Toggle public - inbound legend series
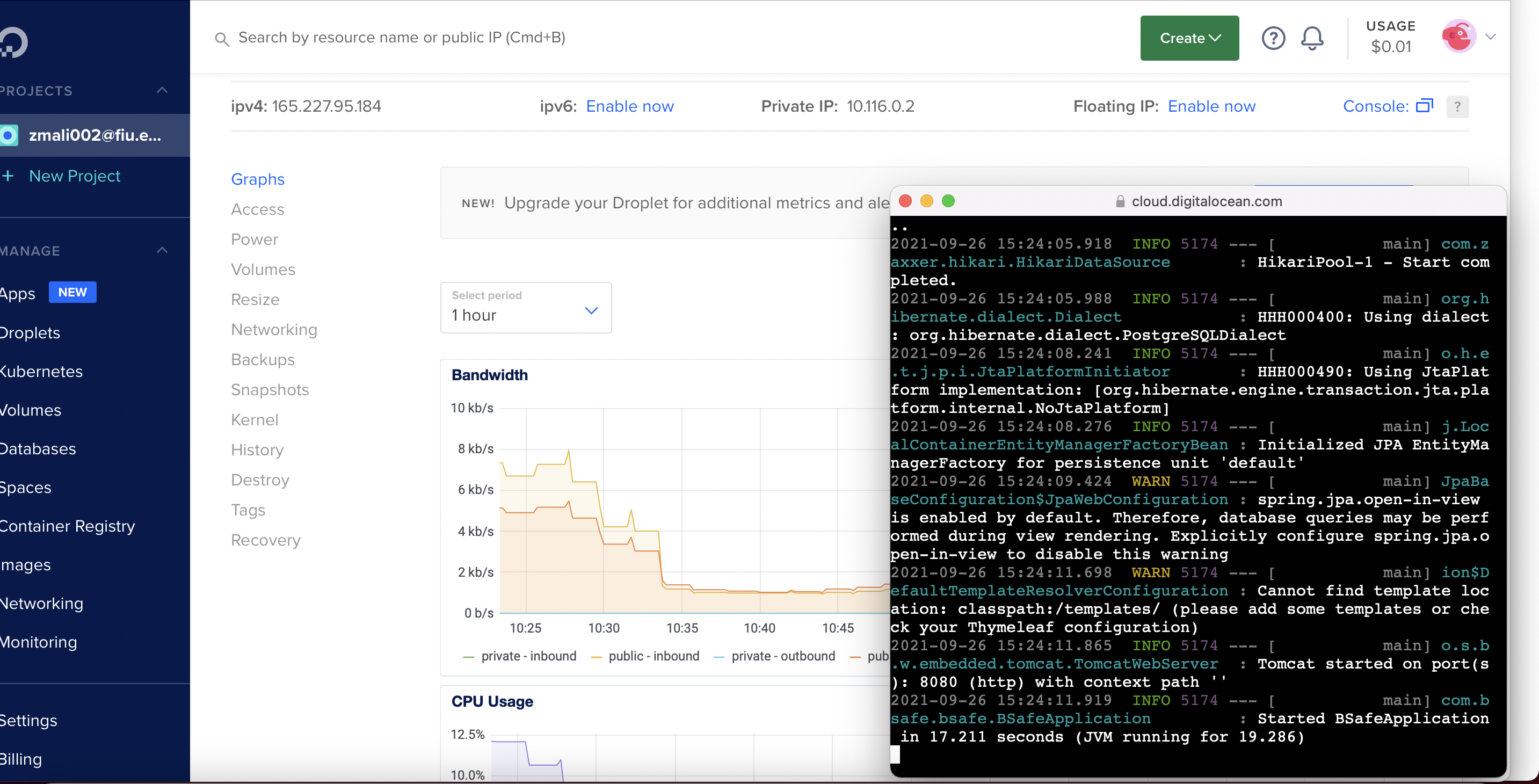 point(653,656)
